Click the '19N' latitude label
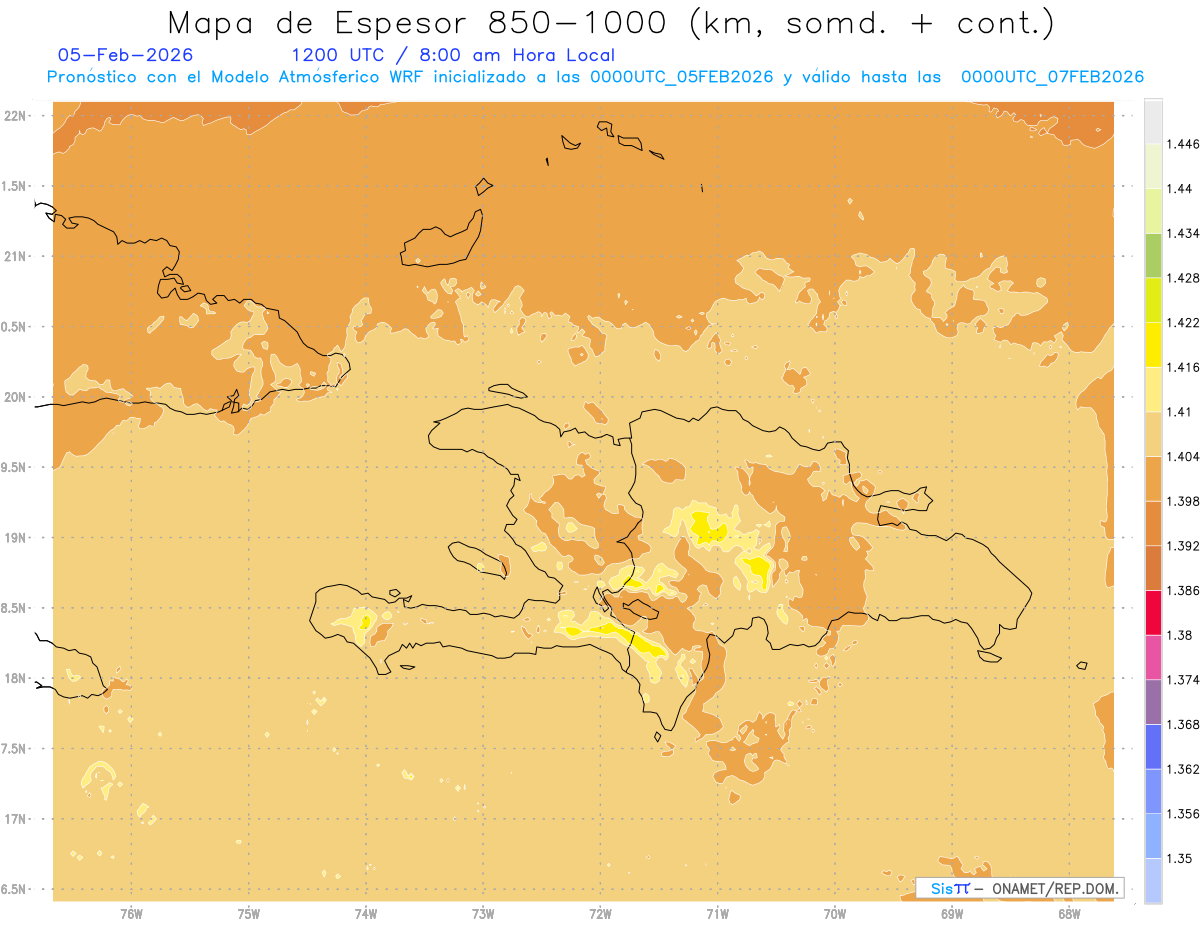The height and width of the screenshot is (927, 1200). click(x=16, y=538)
